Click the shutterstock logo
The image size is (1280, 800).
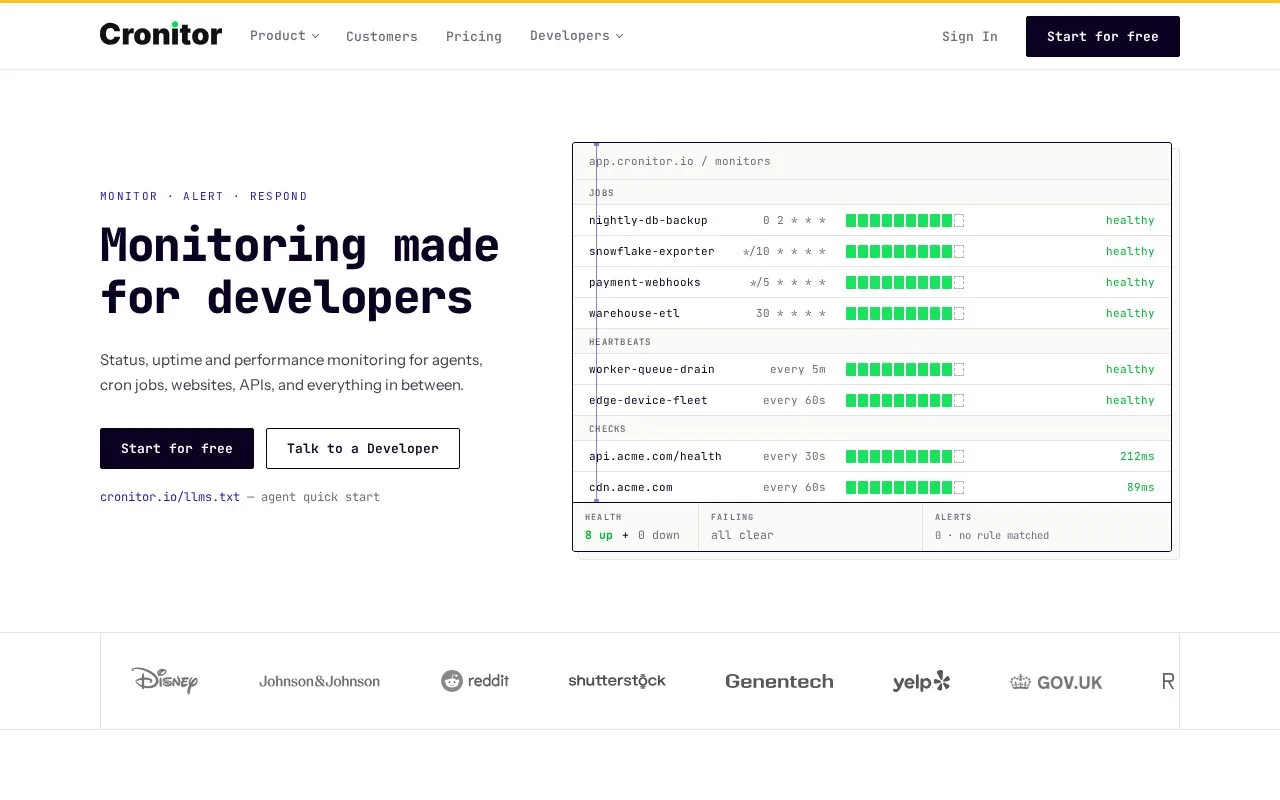tap(617, 681)
